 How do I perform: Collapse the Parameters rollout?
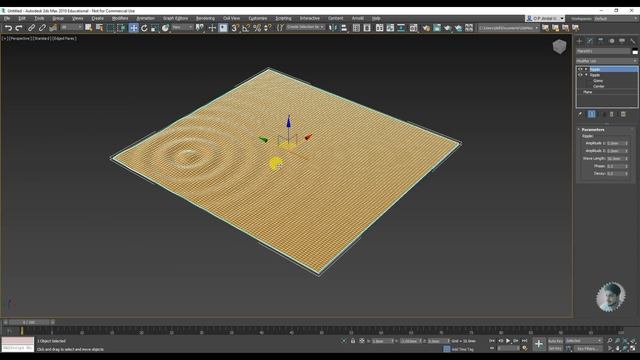click(x=593, y=129)
